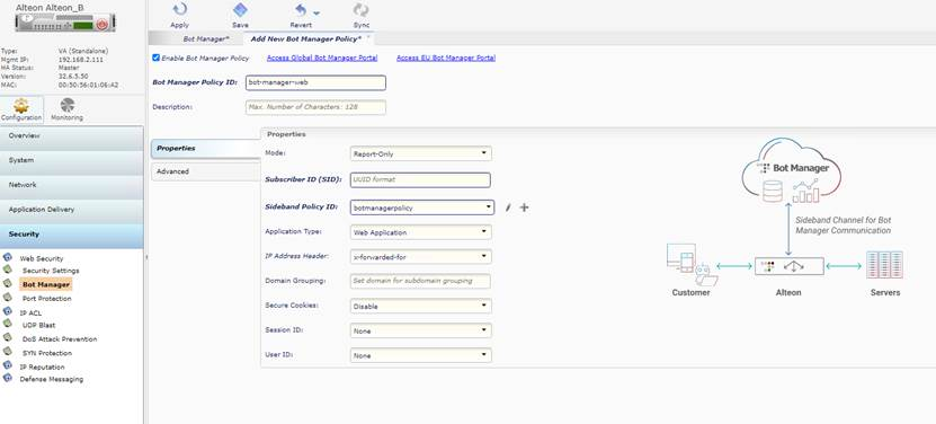Click the Description input field
Viewport: 936px width, 424px height.
click(316, 107)
